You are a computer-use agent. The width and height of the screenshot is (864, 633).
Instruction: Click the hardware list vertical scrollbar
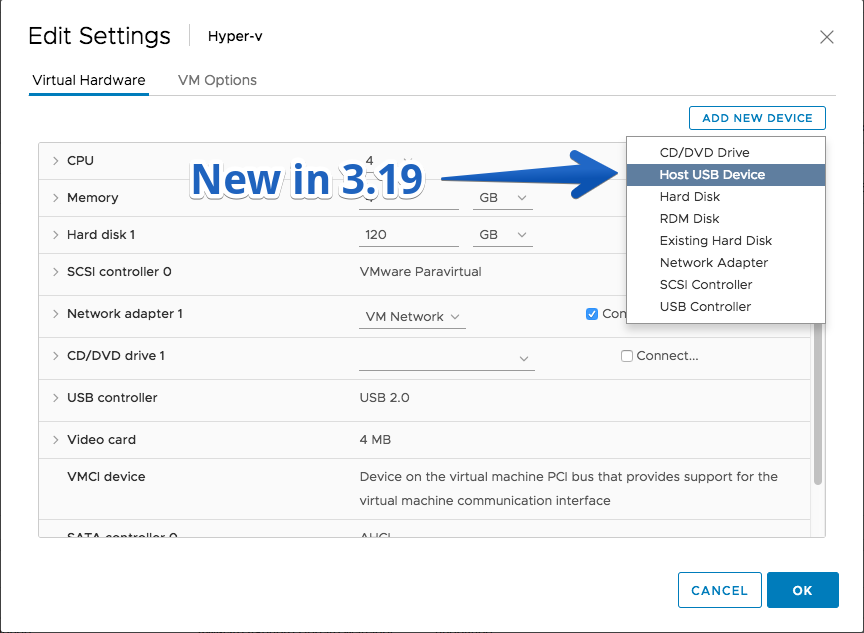[818, 403]
